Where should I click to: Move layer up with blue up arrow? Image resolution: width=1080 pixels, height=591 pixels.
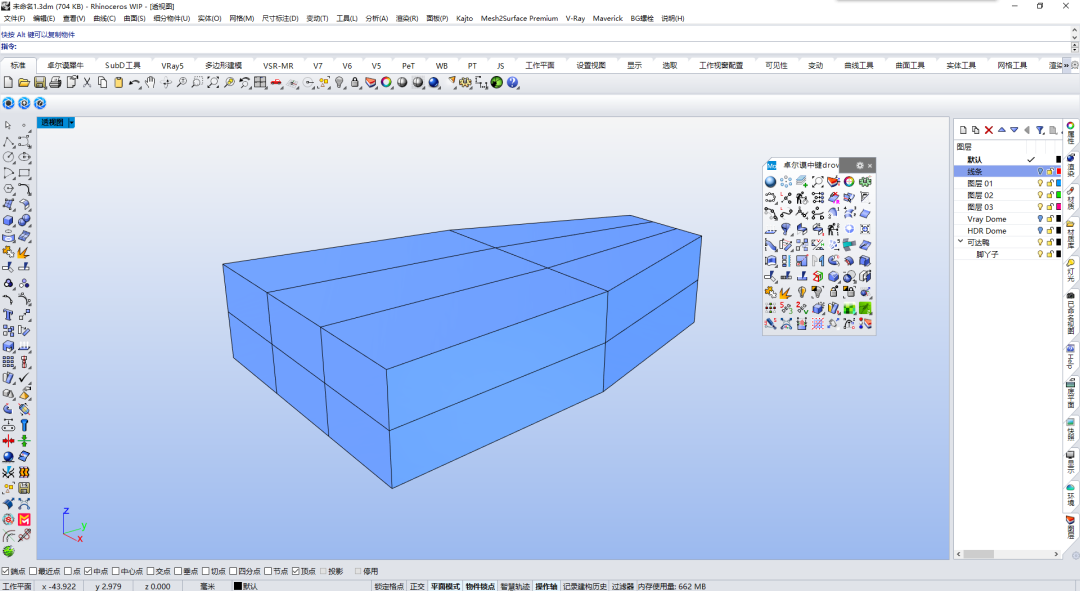click(x=1001, y=129)
